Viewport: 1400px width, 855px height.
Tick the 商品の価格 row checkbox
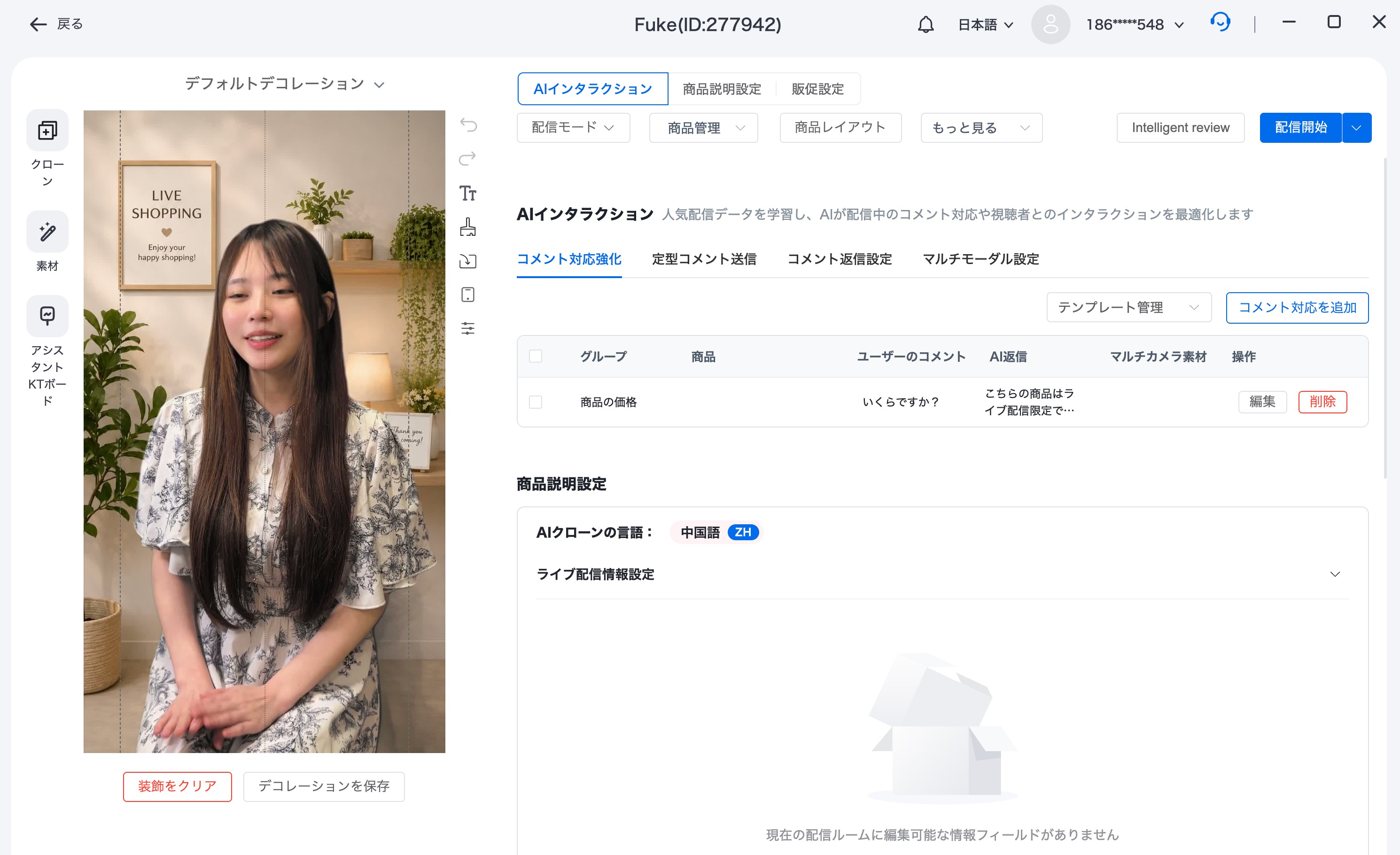click(535, 402)
